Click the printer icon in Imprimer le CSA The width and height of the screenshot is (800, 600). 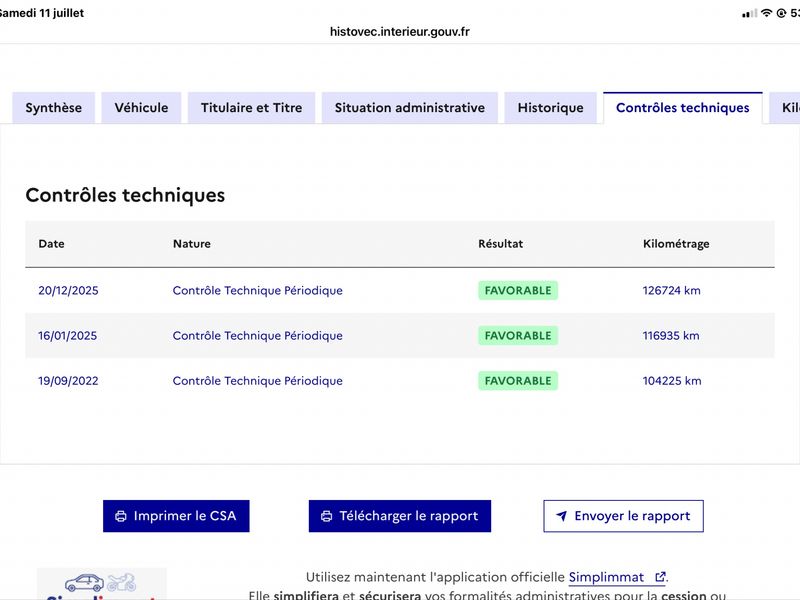click(x=121, y=516)
